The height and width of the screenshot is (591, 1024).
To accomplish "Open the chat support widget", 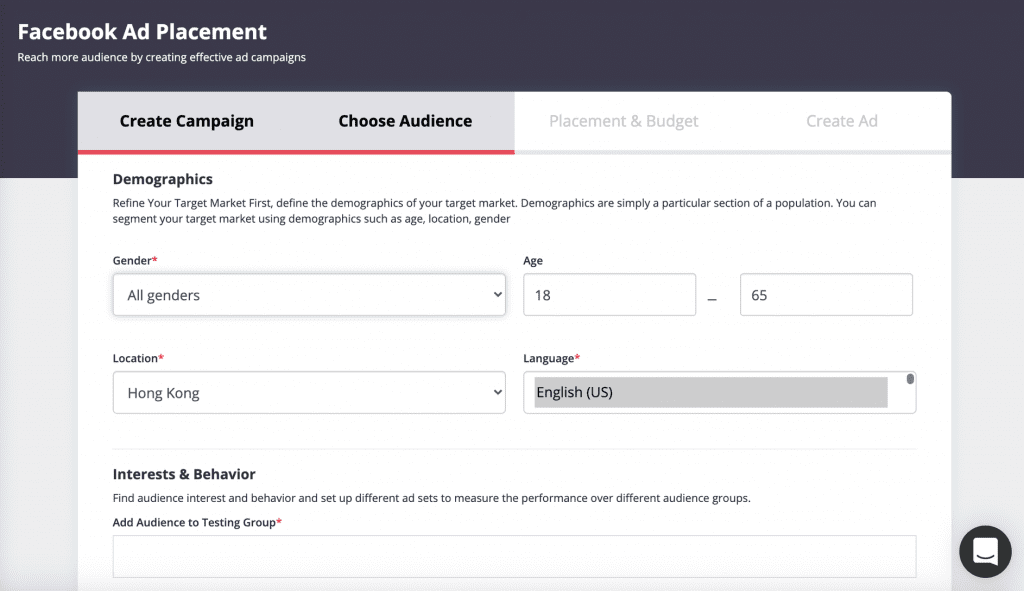I will [985, 551].
